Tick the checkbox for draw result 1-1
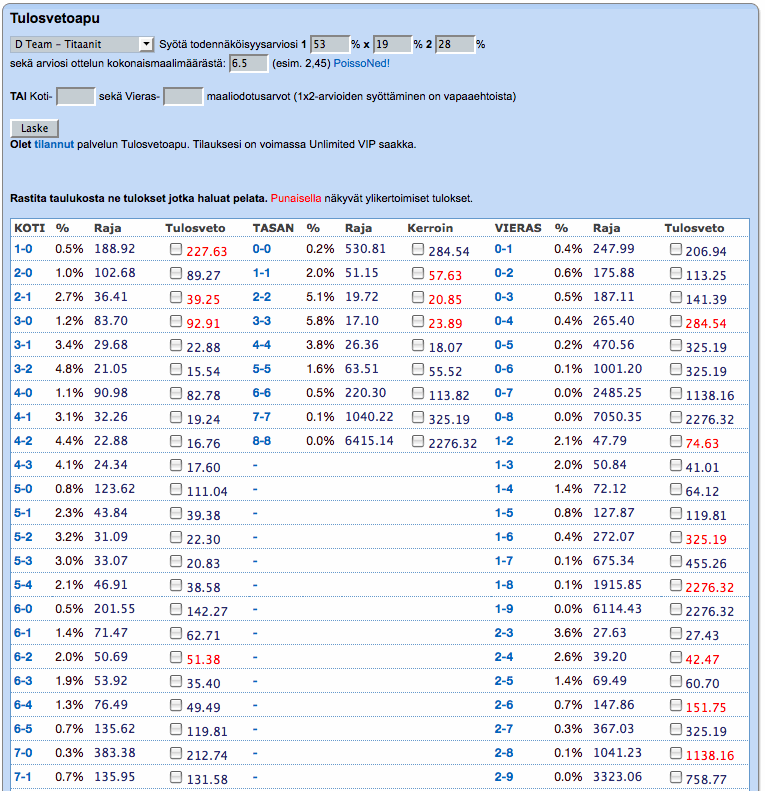Viewport: 765px width, 791px height. point(418,273)
